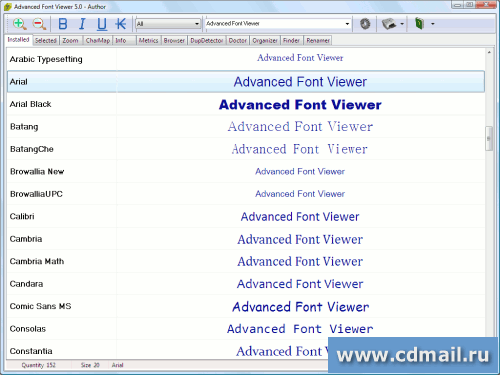Select the Arial Black font row

point(246,104)
